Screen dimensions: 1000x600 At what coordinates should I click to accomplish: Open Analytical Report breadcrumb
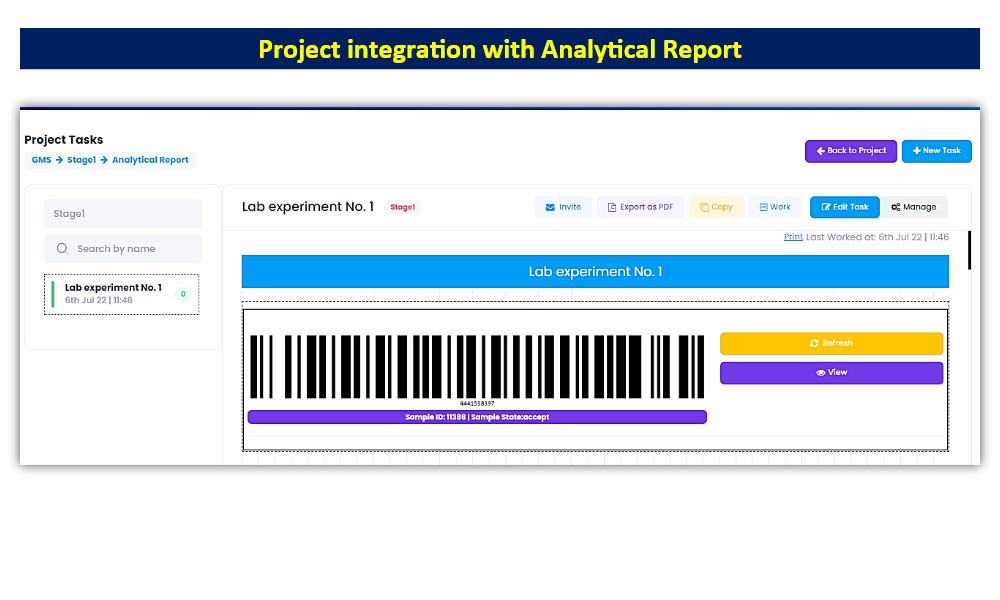click(151, 160)
